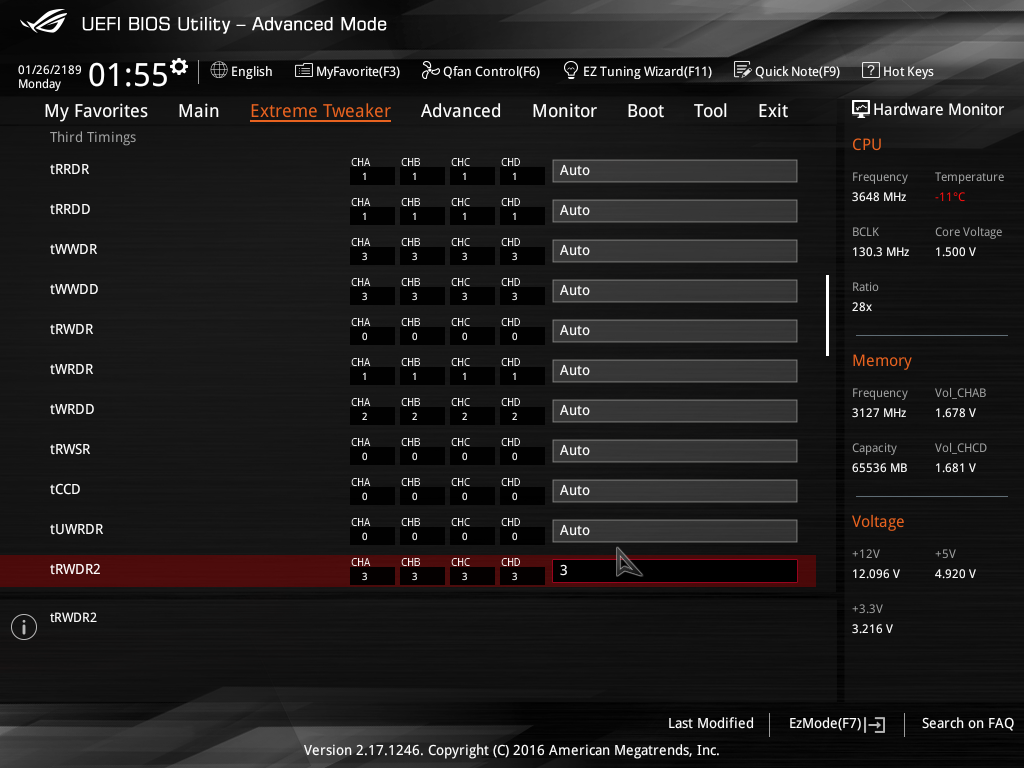Click the info icon beside tRWDR2 description
Screen dimensions: 1024x768
(x=24, y=627)
